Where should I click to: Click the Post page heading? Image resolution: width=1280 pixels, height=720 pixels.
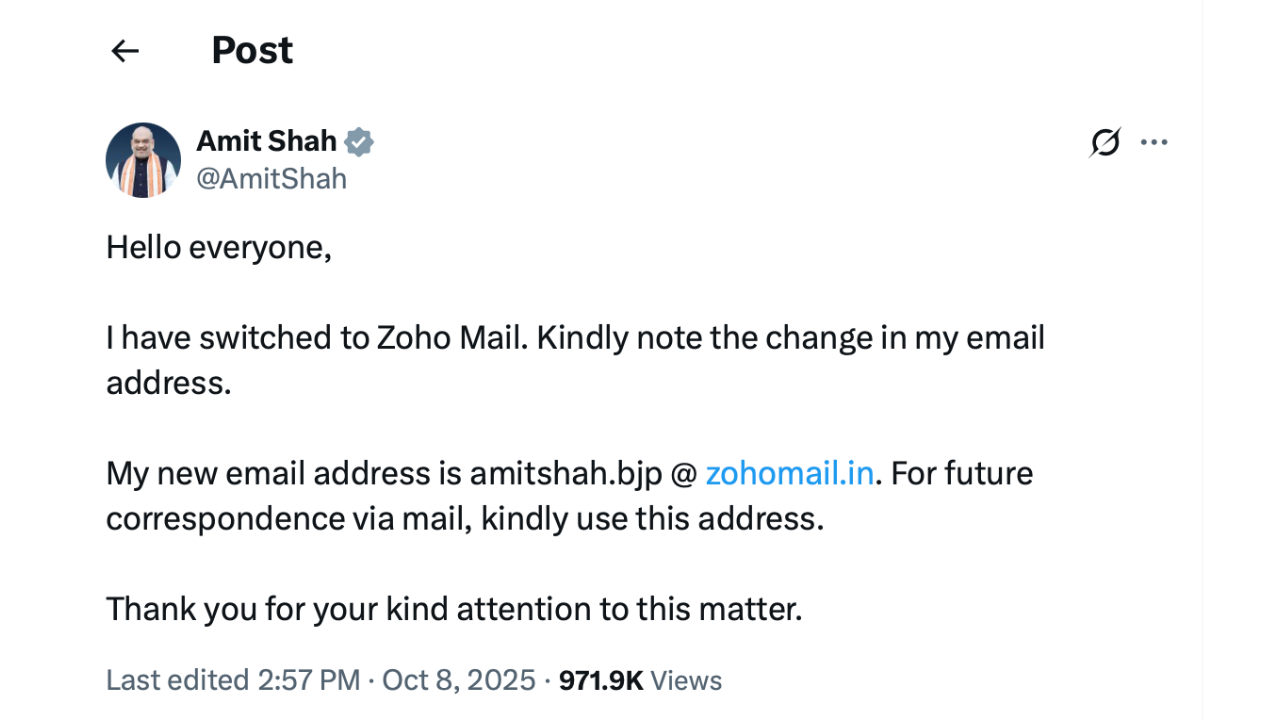tap(252, 51)
